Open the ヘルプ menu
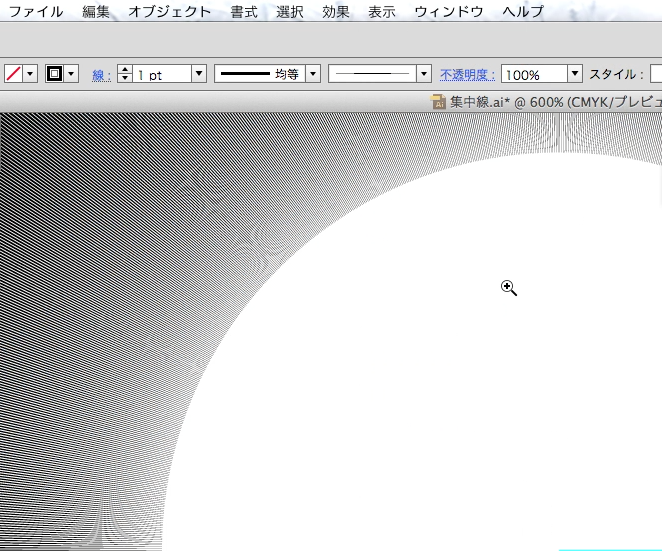 click(523, 11)
